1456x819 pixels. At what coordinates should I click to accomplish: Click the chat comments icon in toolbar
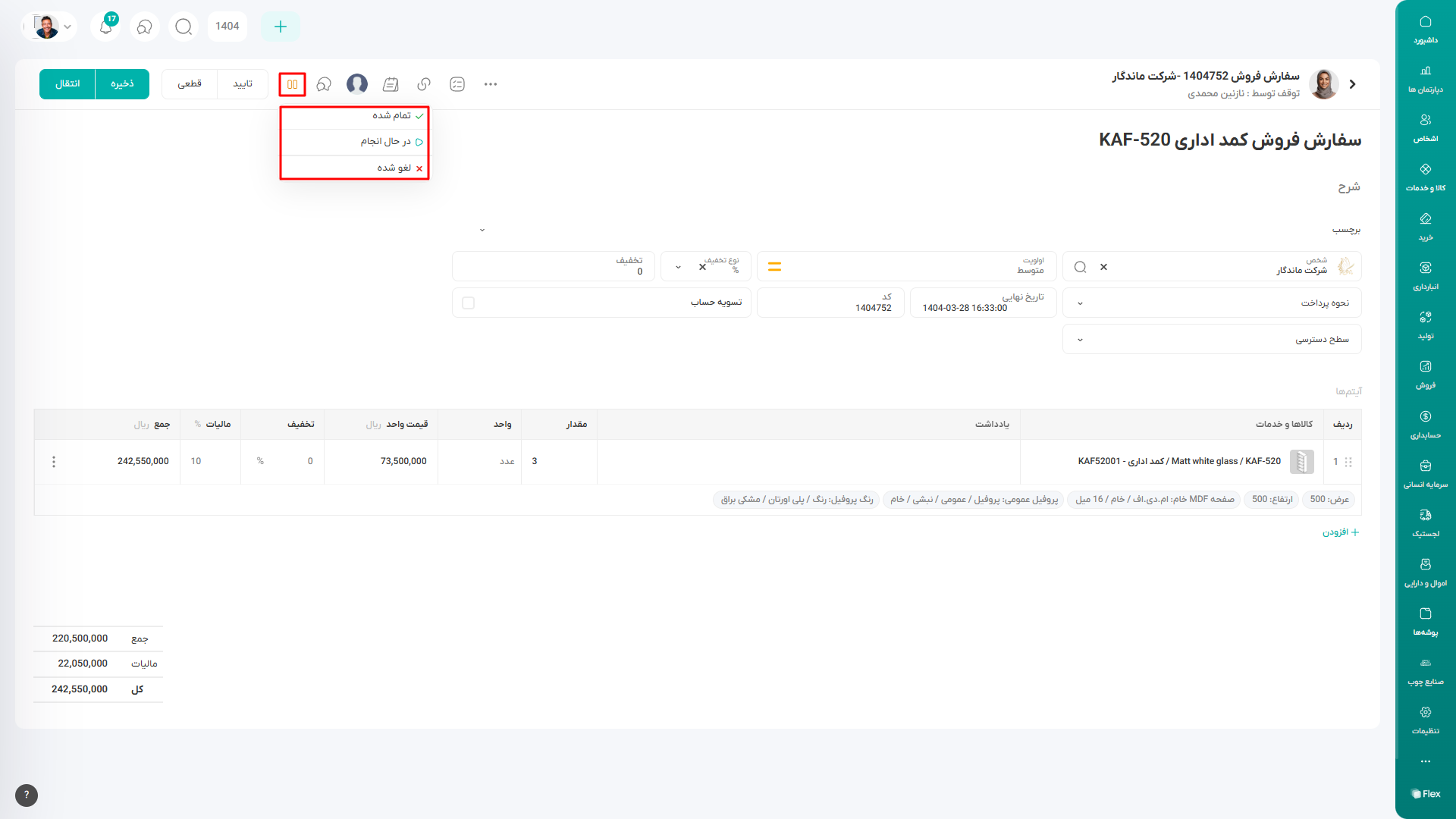324,84
